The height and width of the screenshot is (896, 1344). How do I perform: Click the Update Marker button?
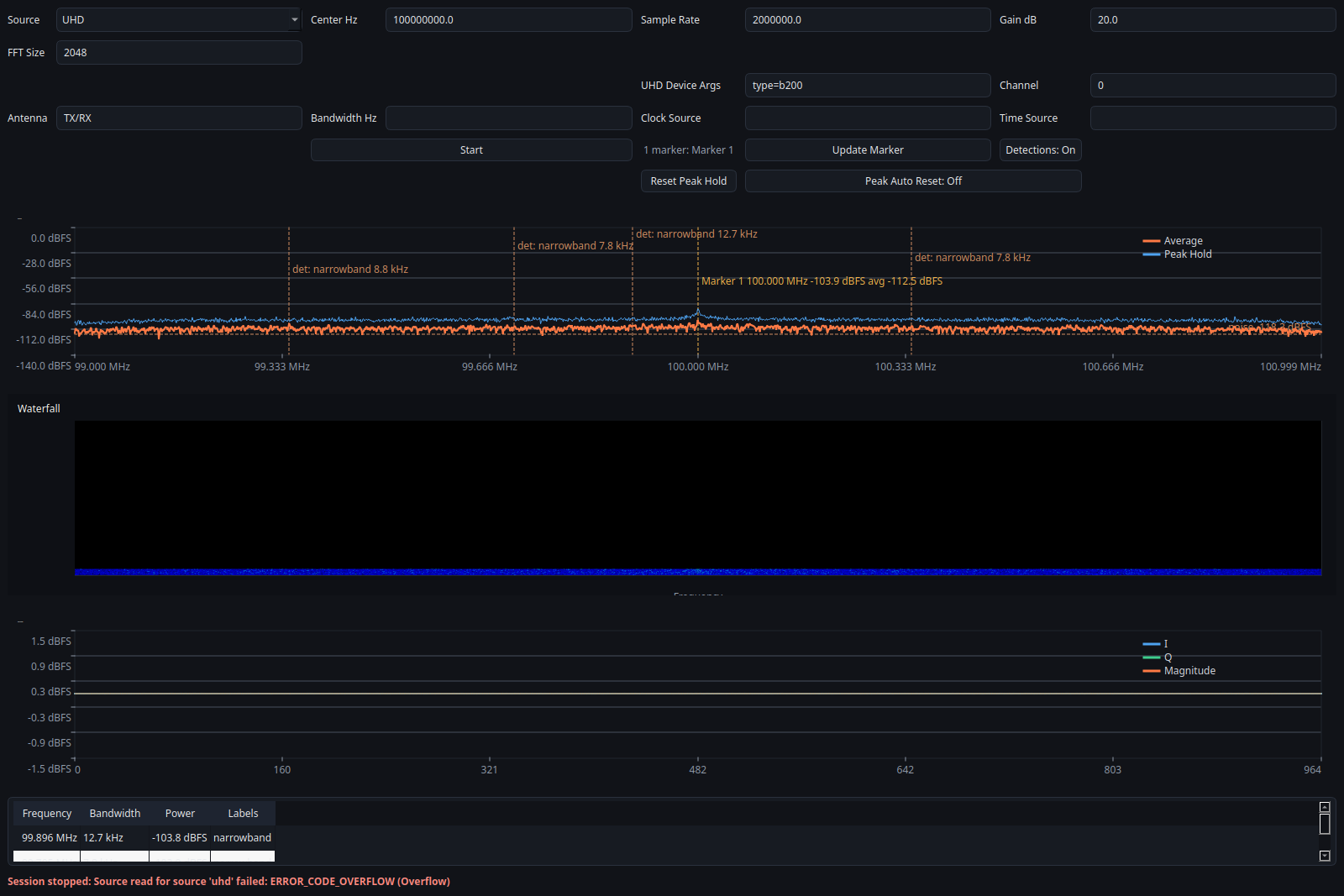[x=867, y=149]
